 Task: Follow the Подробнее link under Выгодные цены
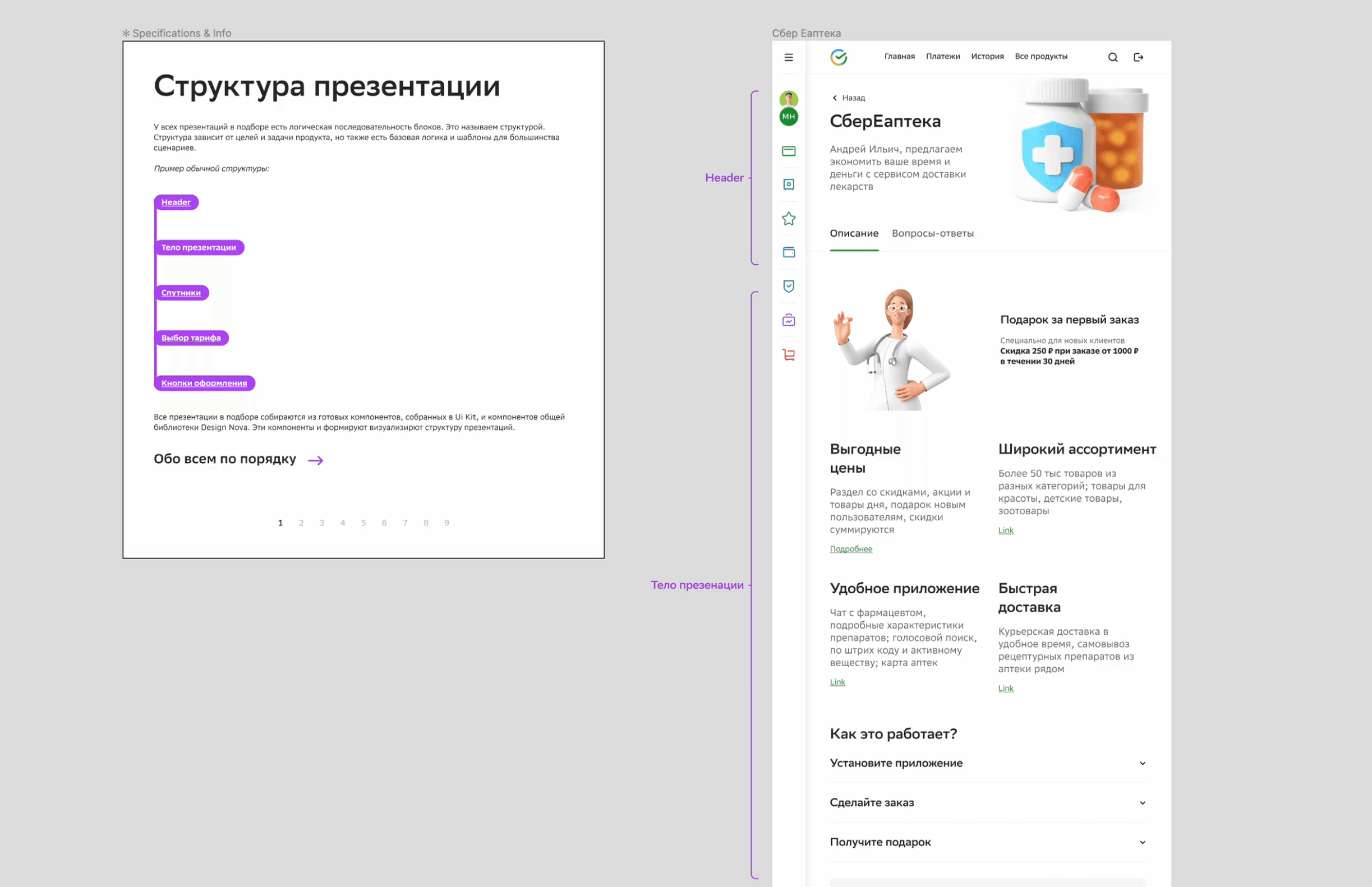point(850,549)
